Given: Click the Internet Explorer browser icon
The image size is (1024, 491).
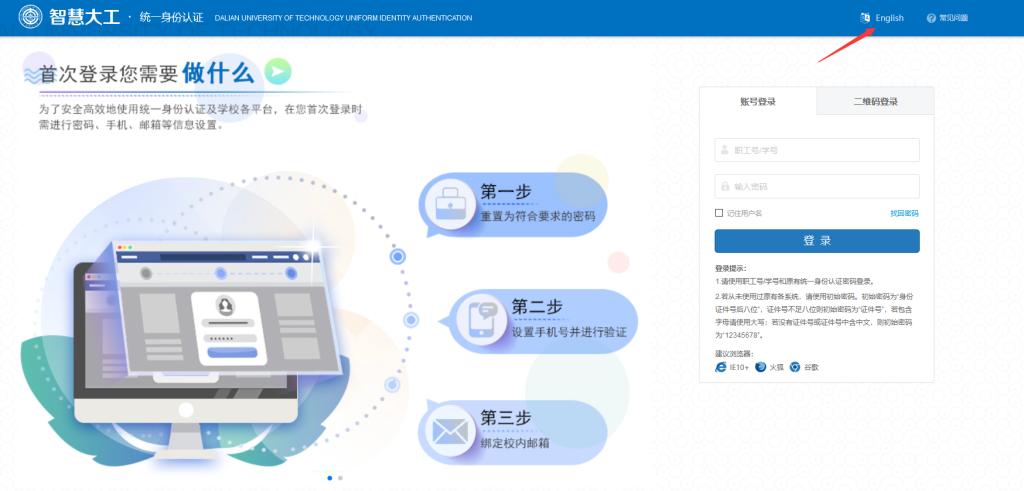Looking at the screenshot, I should (720, 367).
